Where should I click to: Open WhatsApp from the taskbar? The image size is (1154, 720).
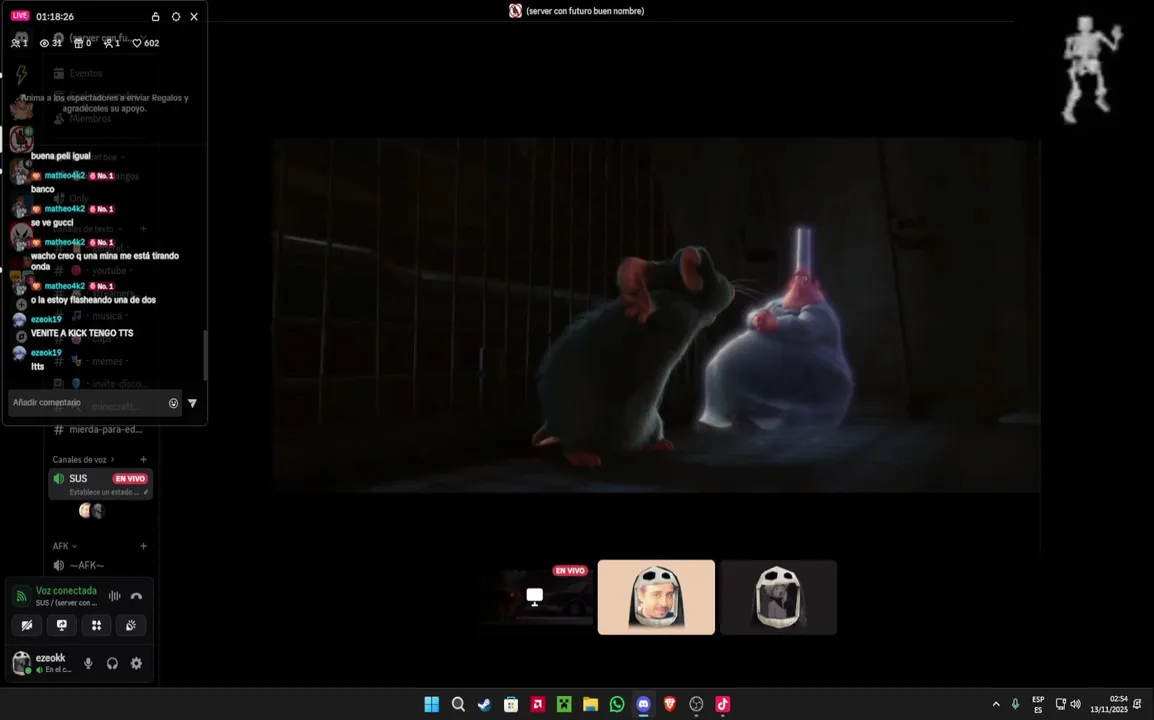[x=617, y=705]
